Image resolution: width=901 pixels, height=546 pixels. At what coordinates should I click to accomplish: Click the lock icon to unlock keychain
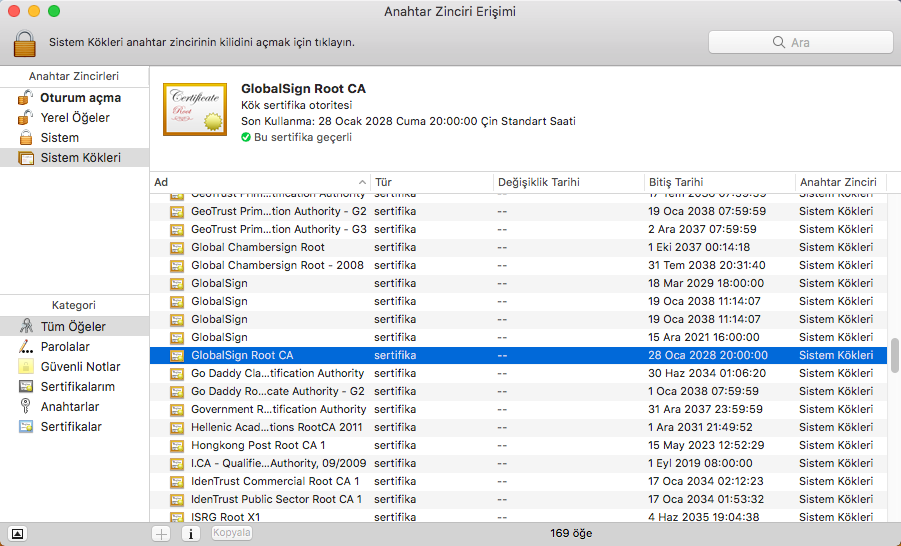click(25, 43)
